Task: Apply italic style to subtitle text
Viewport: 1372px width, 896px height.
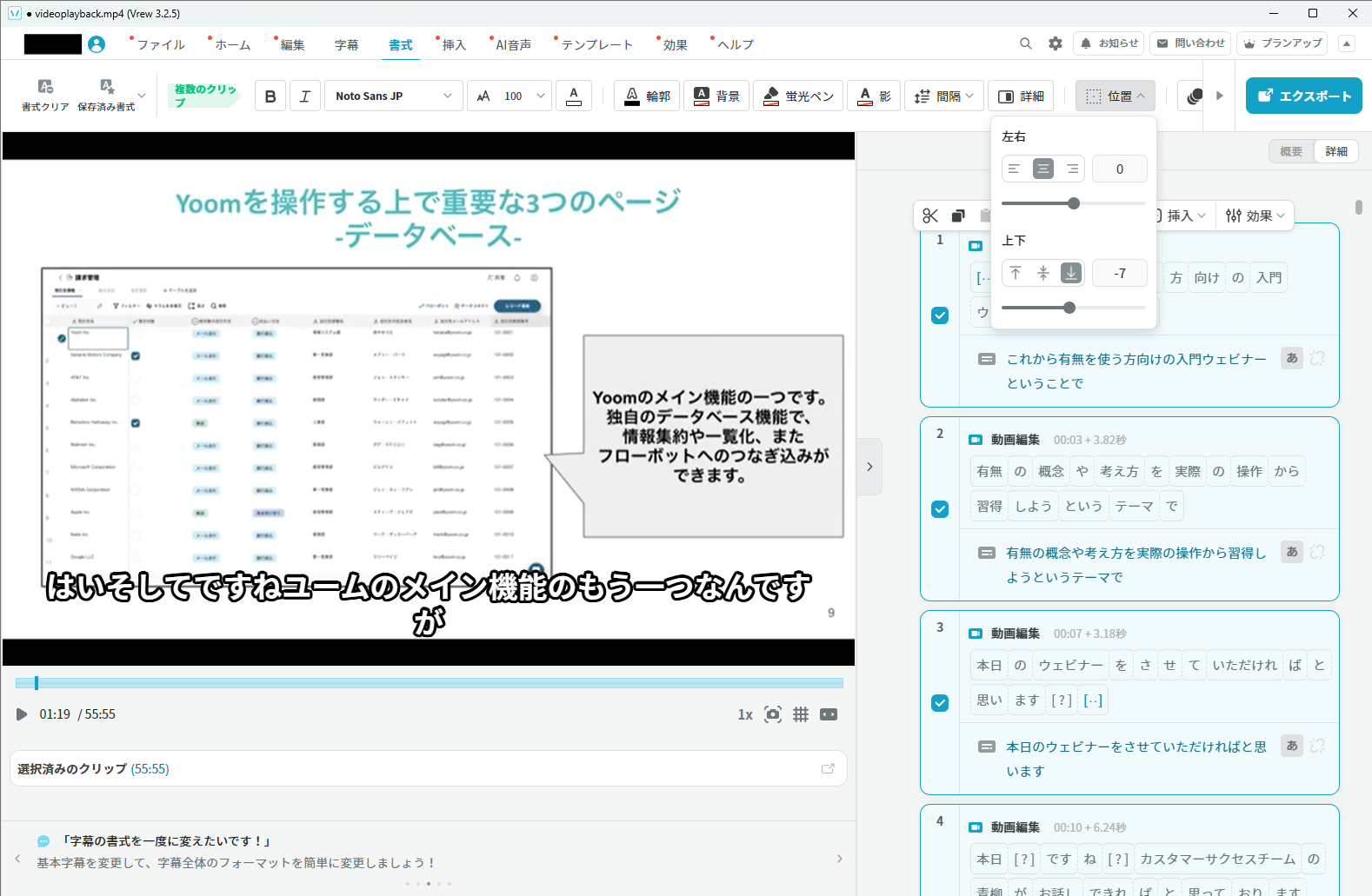Action: click(x=304, y=96)
